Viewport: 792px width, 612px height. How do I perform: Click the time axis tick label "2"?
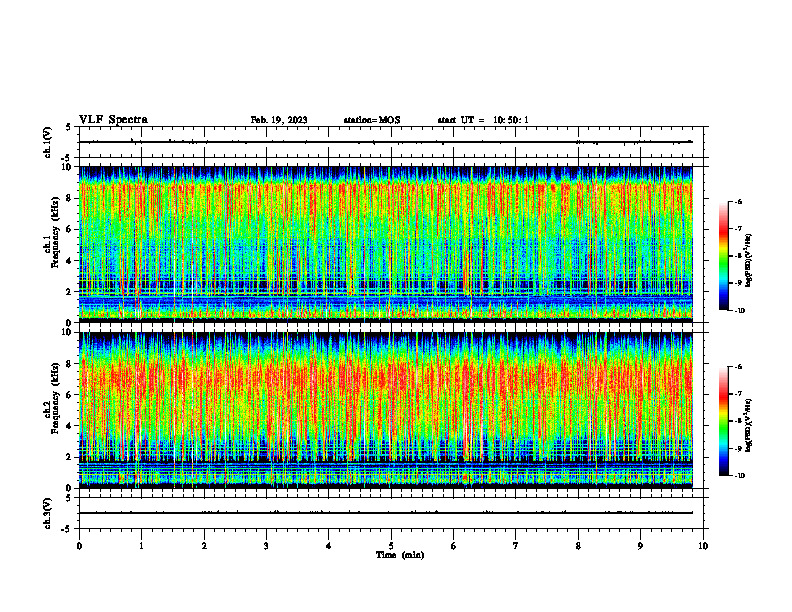[x=204, y=546]
